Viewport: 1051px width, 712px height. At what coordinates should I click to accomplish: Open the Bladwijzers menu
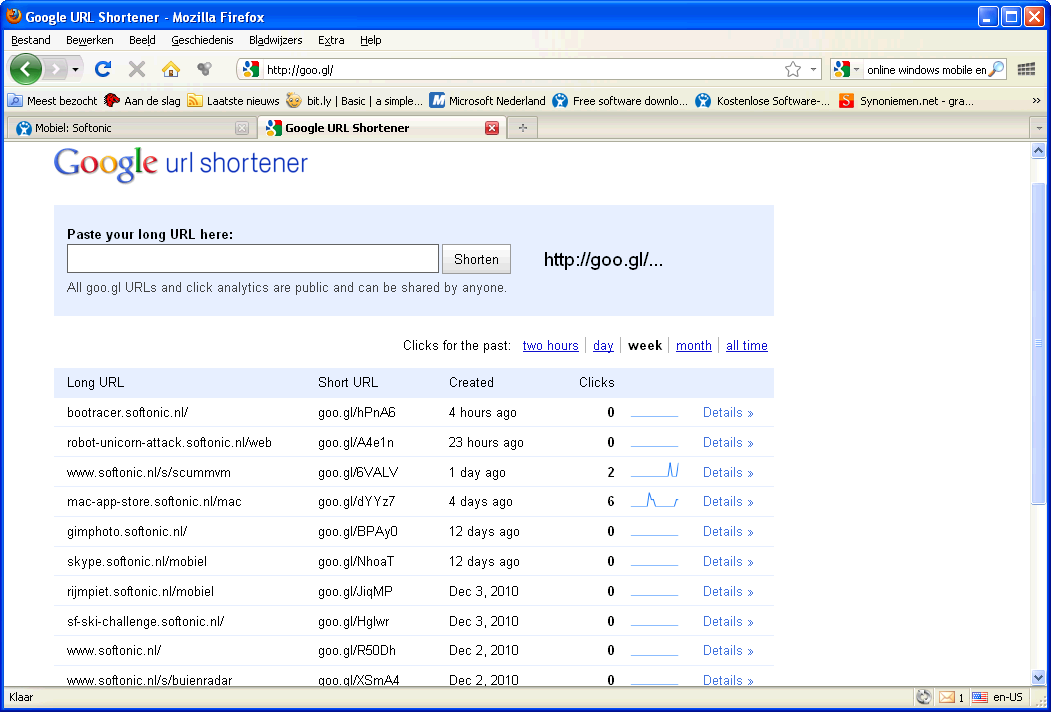pyautogui.click(x=275, y=40)
